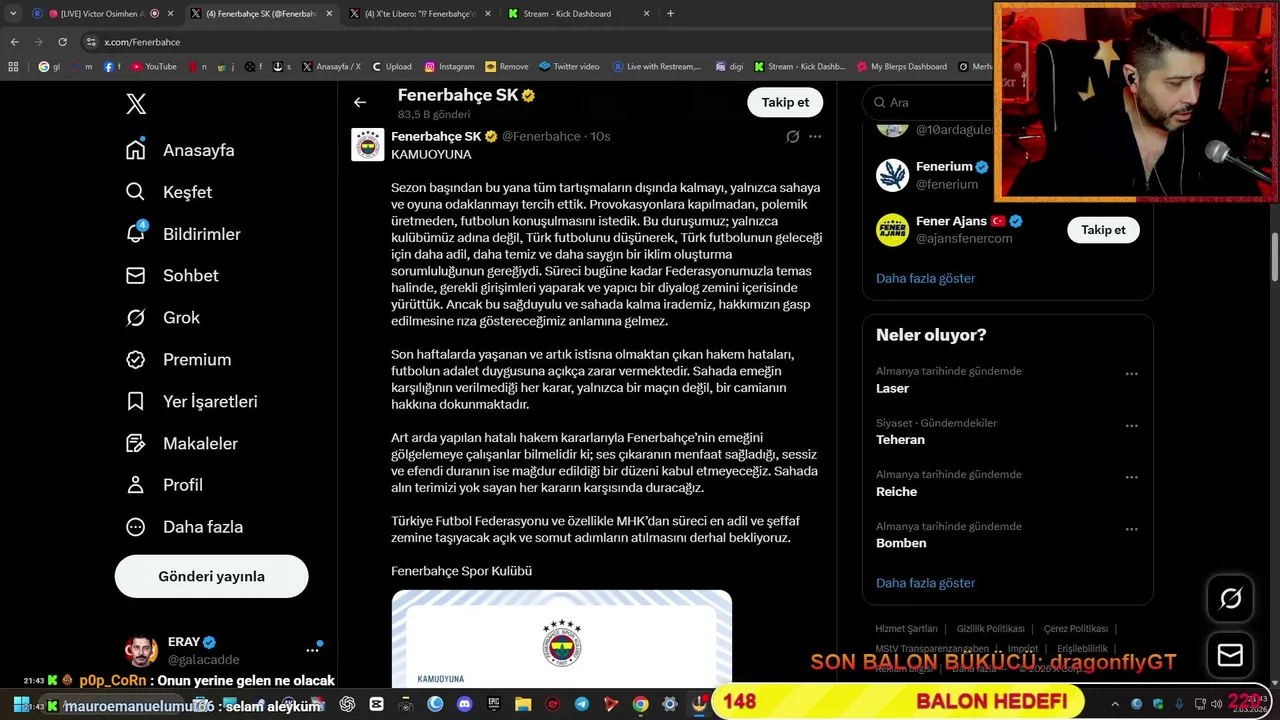The image size is (1280, 720).
Task: Open more options for Teheran trend
Action: pos(1131,426)
